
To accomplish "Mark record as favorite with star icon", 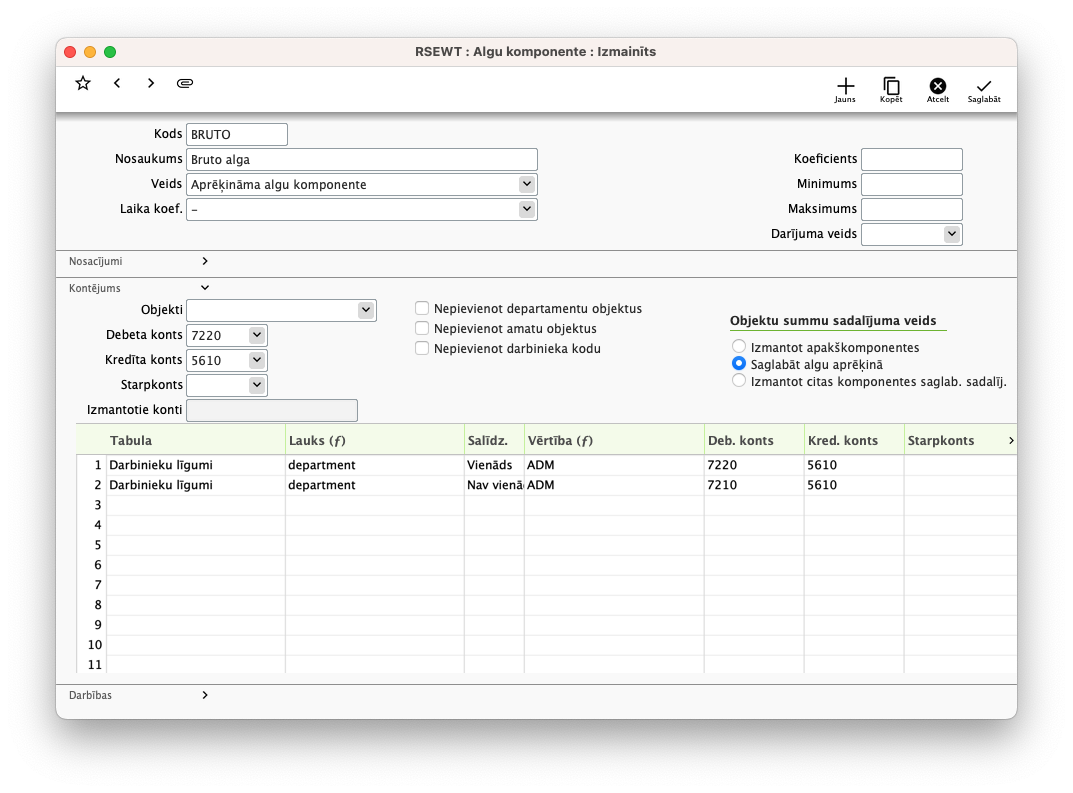I will pos(83,83).
